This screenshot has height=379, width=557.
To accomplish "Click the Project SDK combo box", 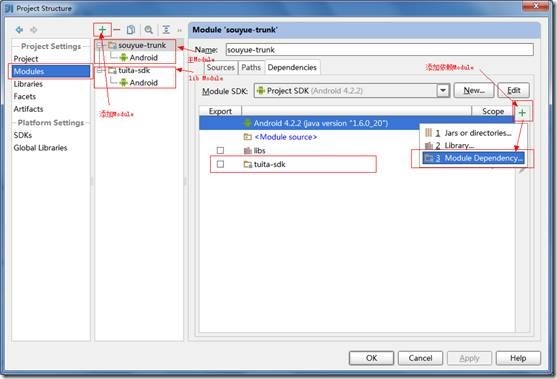I will [352, 91].
